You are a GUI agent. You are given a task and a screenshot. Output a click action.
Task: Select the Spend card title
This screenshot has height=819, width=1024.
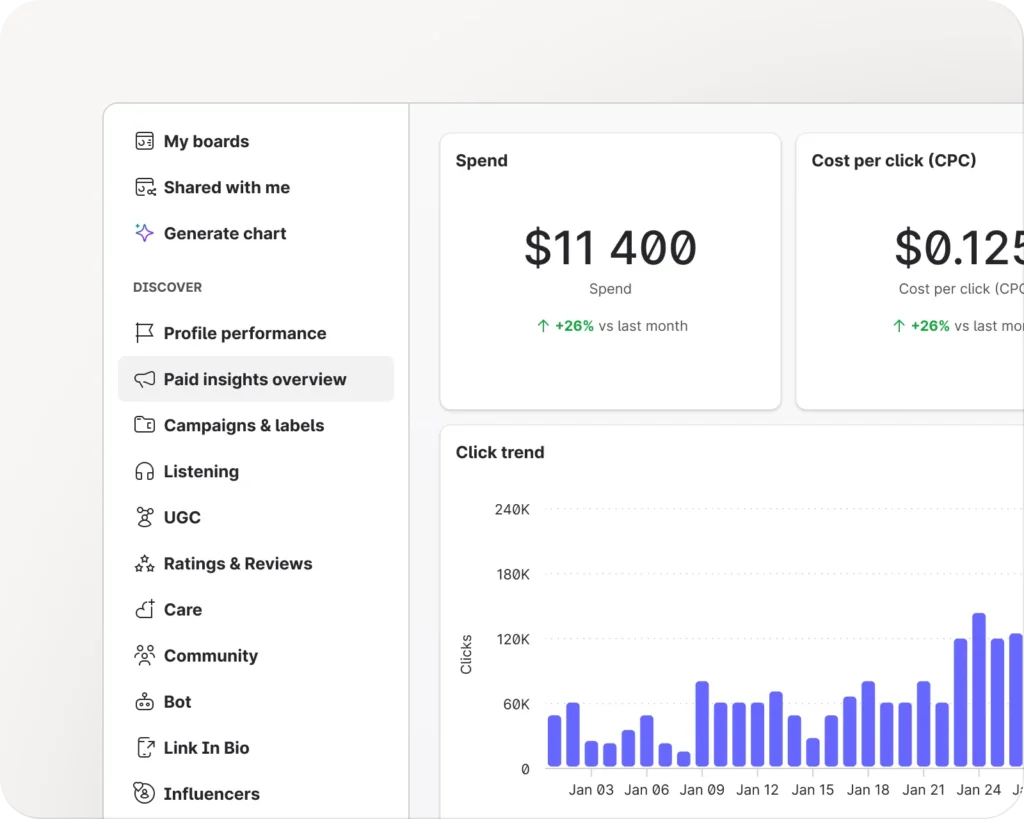[481, 161]
